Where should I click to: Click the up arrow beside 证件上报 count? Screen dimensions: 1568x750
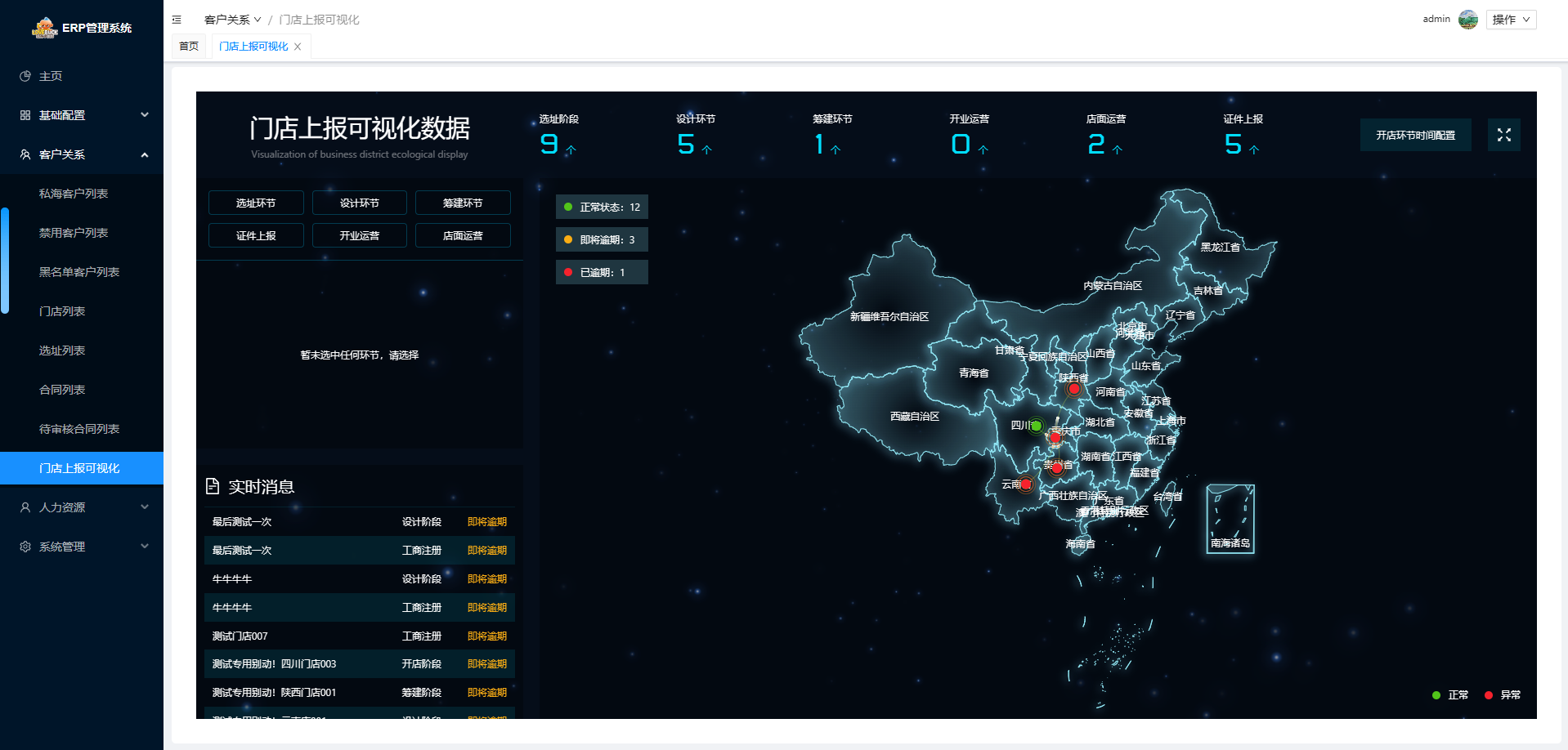pyautogui.click(x=1254, y=150)
